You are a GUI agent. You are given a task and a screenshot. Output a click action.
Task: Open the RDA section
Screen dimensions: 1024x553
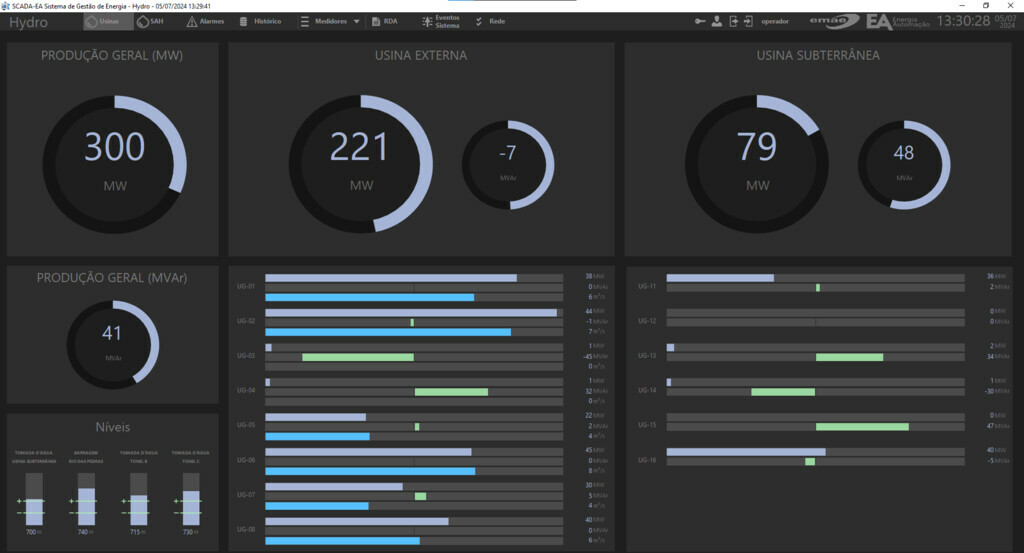click(x=384, y=21)
